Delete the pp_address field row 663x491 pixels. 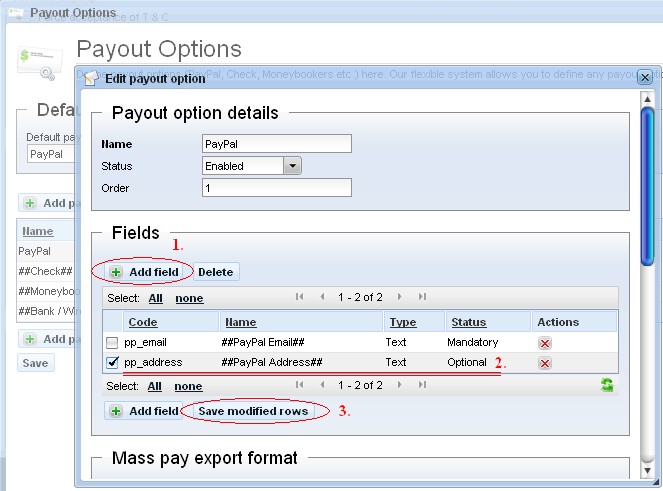[x=545, y=363]
